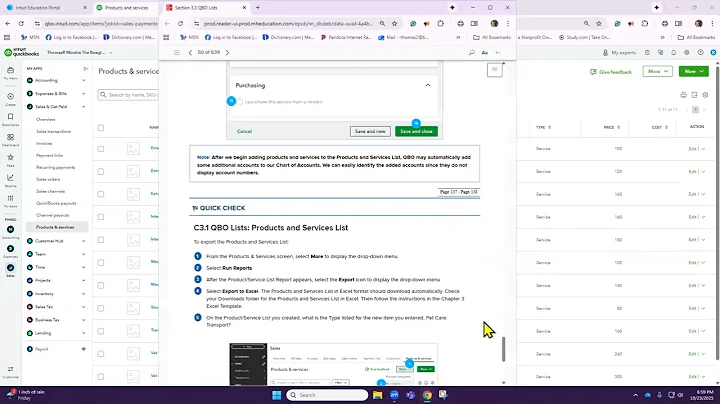Screen dimensions: 720x404
Task: Click Edit for the row priced 140
Action: pos(692,286)
